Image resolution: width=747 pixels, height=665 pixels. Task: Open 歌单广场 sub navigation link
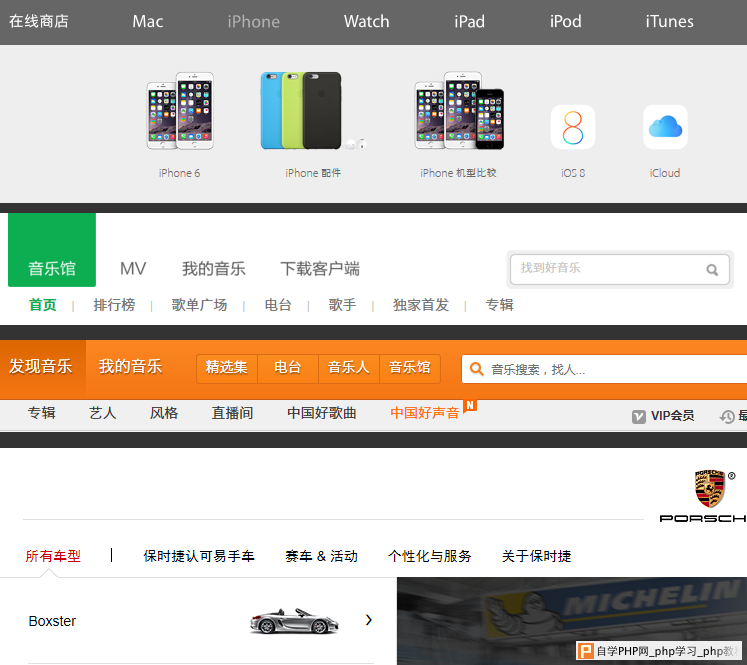click(x=199, y=305)
